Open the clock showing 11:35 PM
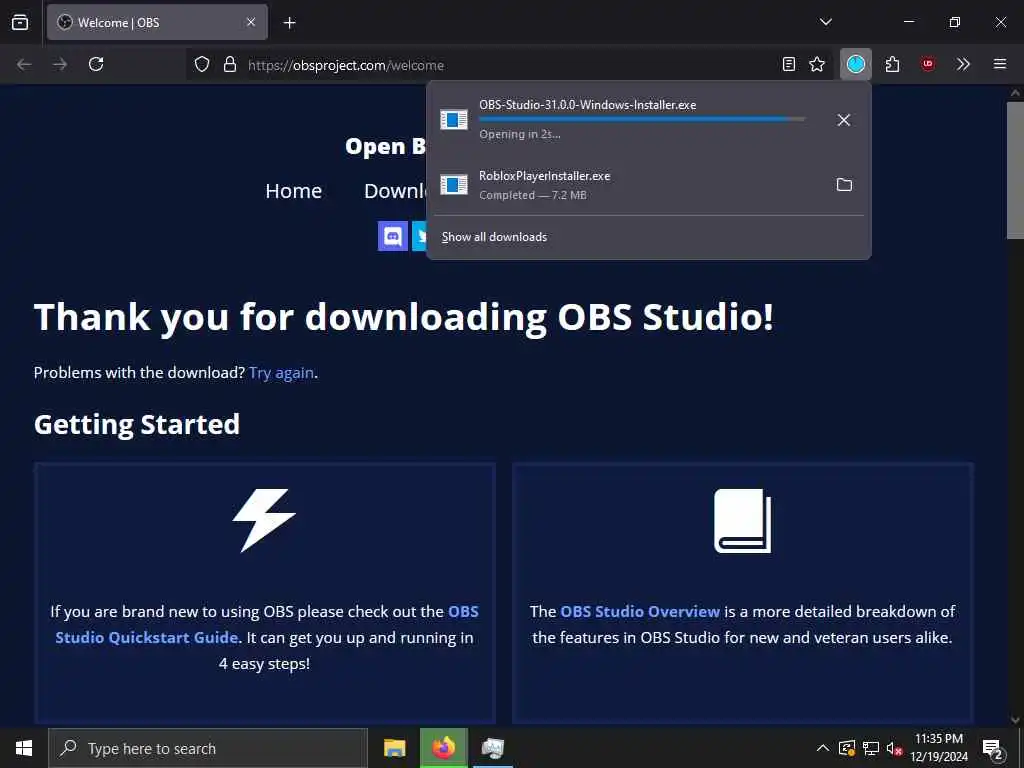 click(x=939, y=748)
